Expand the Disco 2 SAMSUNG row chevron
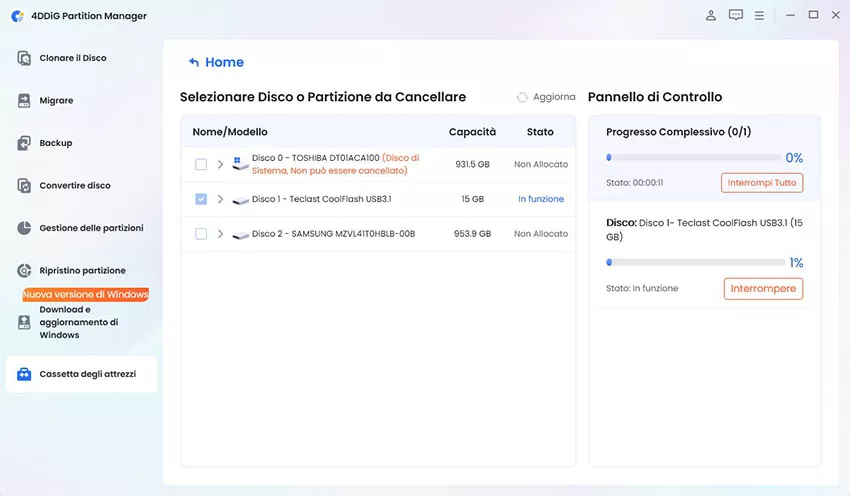The image size is (850, 496). click(x=220, y=234)
